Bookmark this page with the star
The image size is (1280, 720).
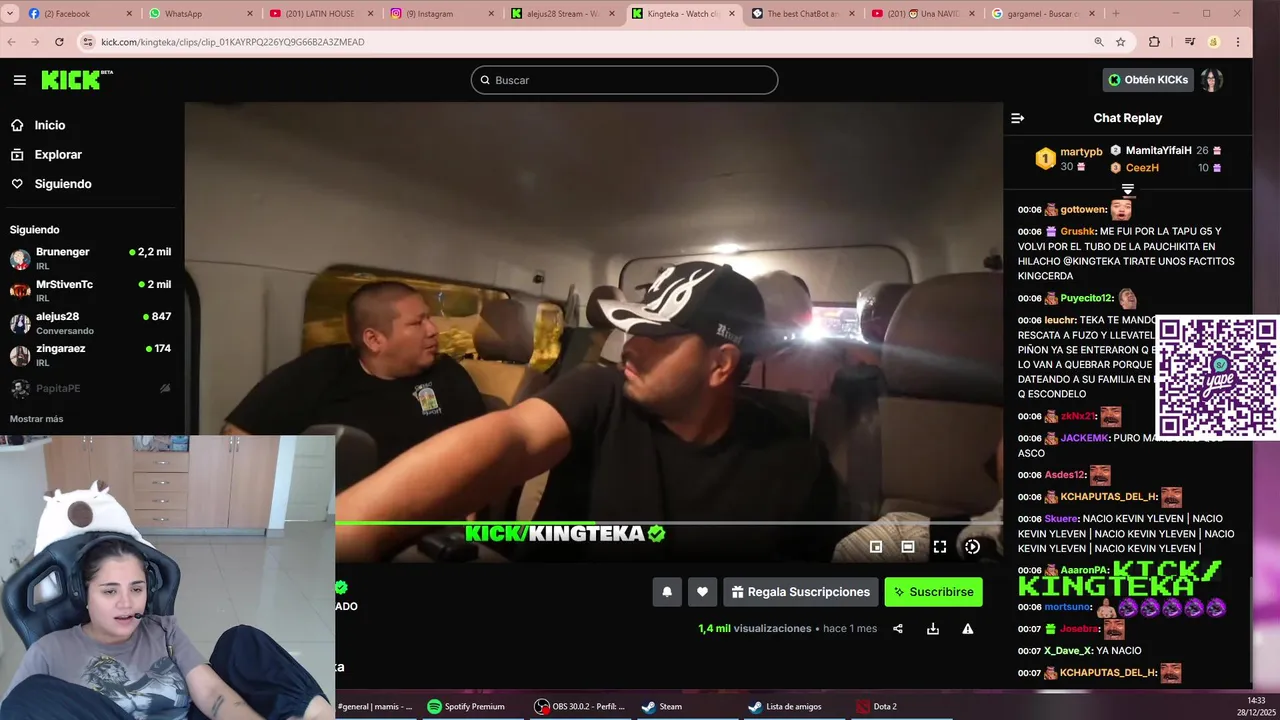tap(1121, 42)
